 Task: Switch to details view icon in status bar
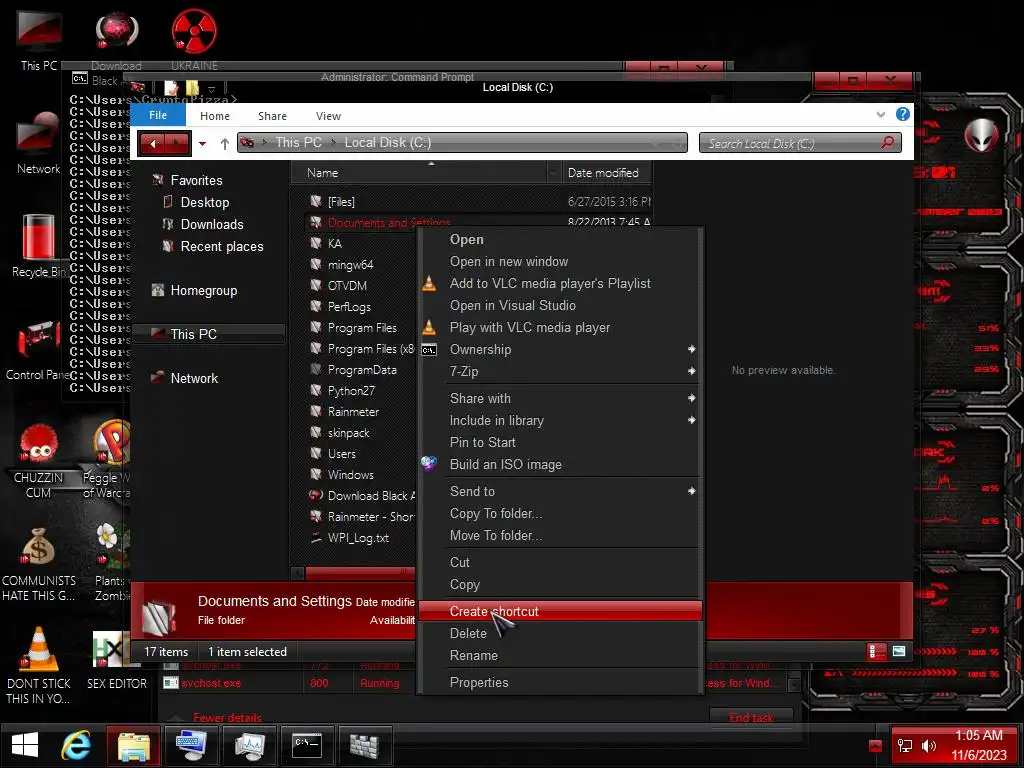click(x=876, y=651)
